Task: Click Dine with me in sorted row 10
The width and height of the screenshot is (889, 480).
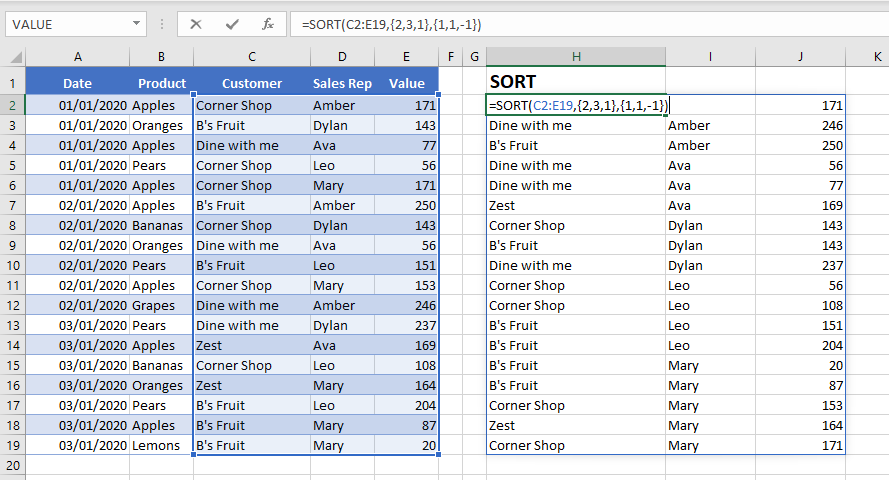Action: coord(576,265)
